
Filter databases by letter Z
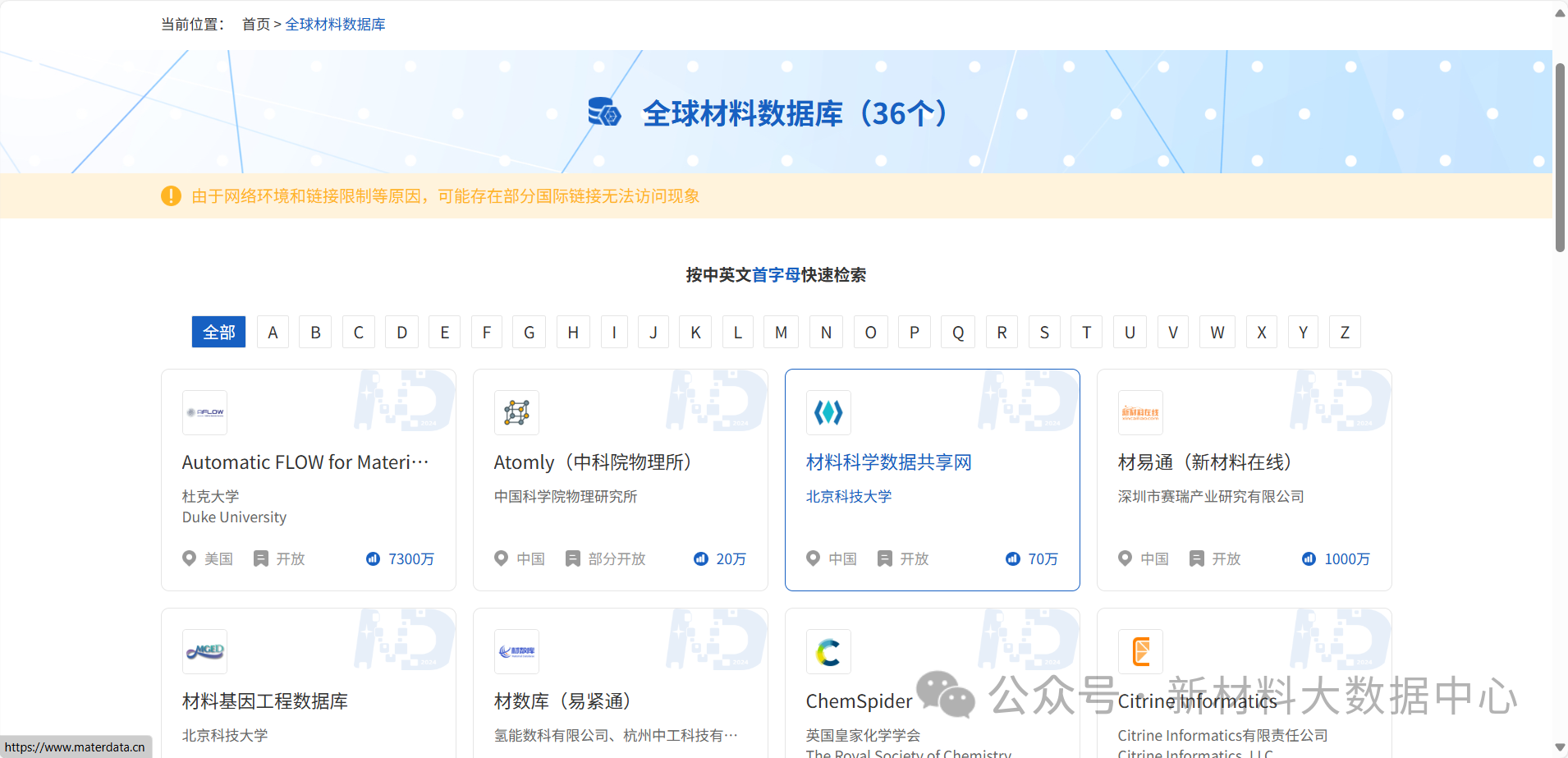pyautogui.click(x=1345, y=332)
